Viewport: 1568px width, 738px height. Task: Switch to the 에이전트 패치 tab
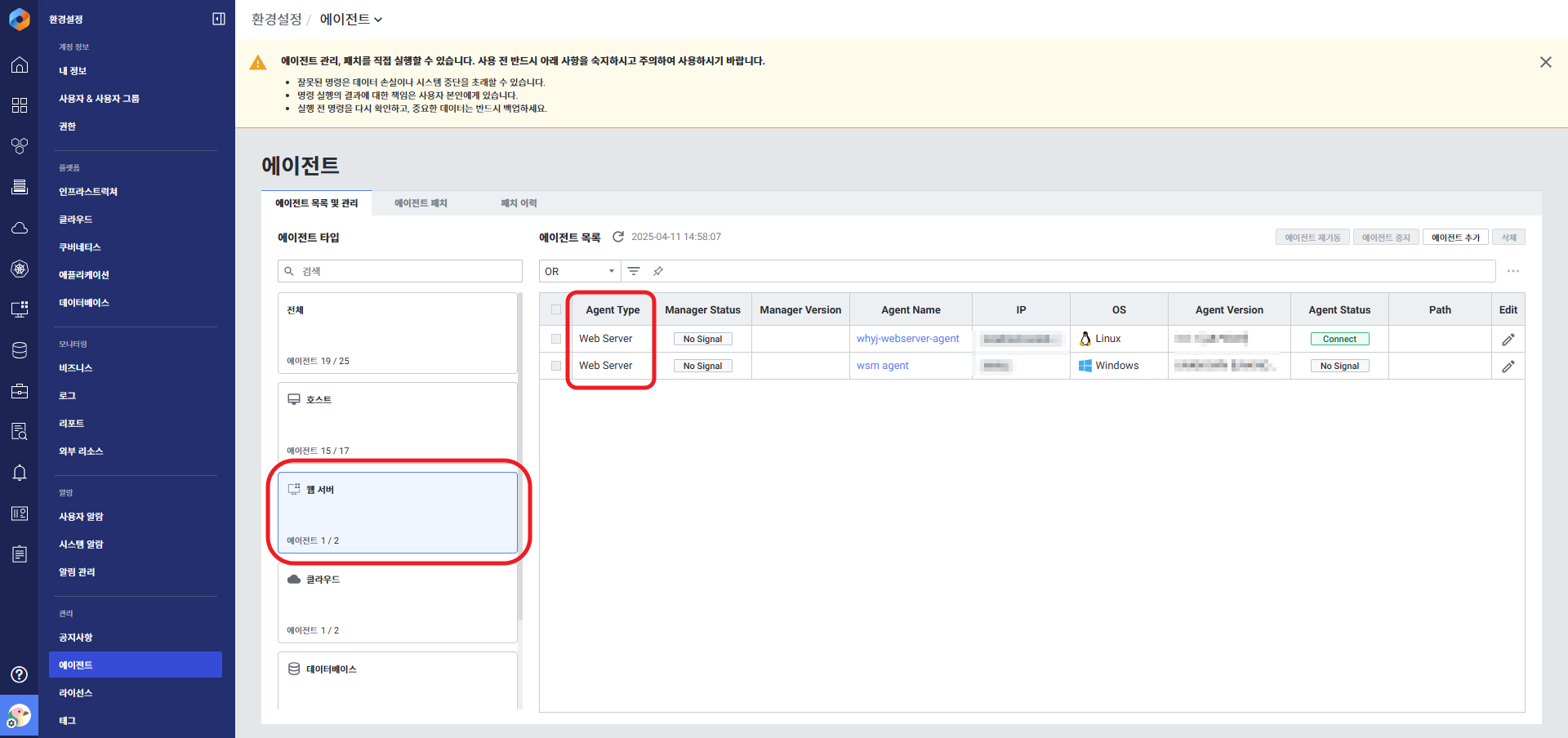(x=421, y=203)
